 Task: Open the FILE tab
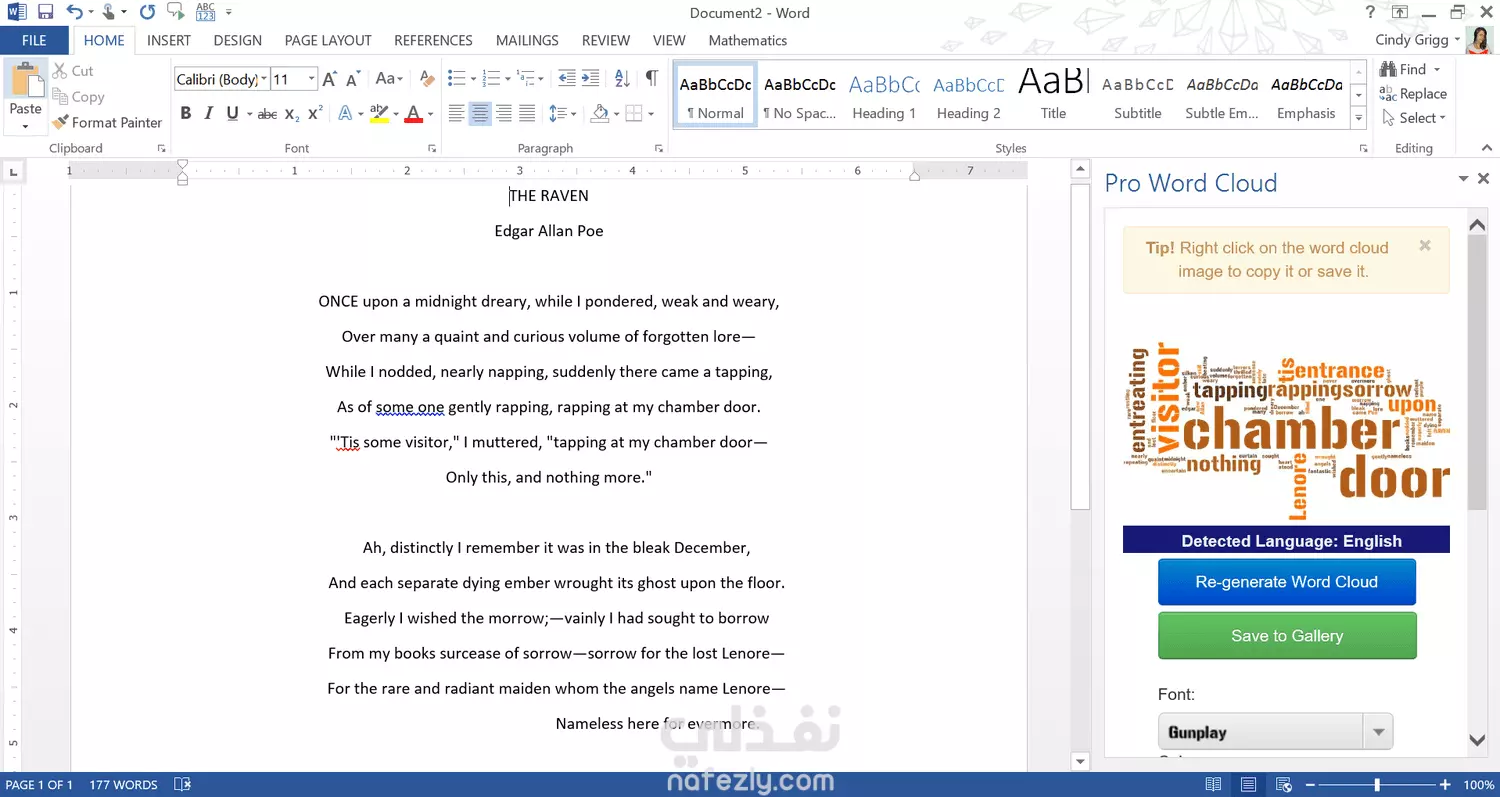(34, 40)
